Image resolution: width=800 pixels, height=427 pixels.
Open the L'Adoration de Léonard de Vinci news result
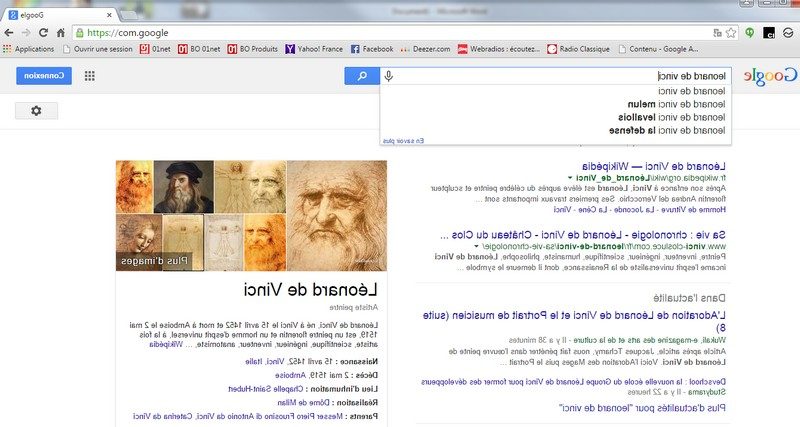574,321
